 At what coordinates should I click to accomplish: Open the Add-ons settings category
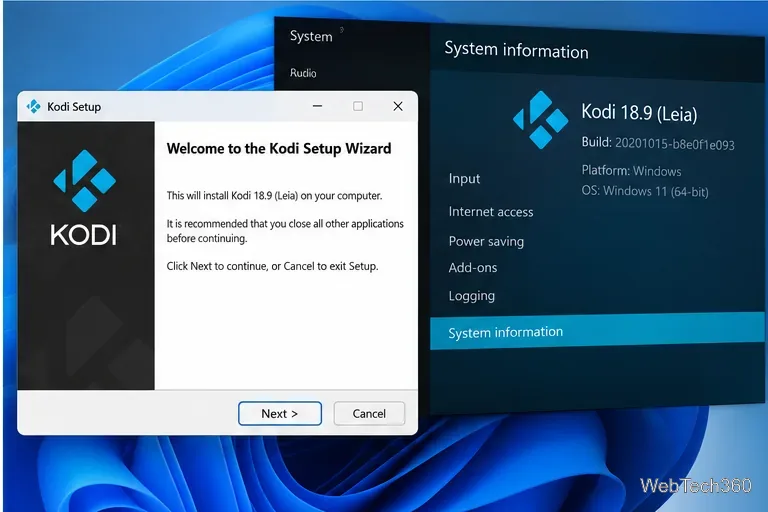point(473,268)
